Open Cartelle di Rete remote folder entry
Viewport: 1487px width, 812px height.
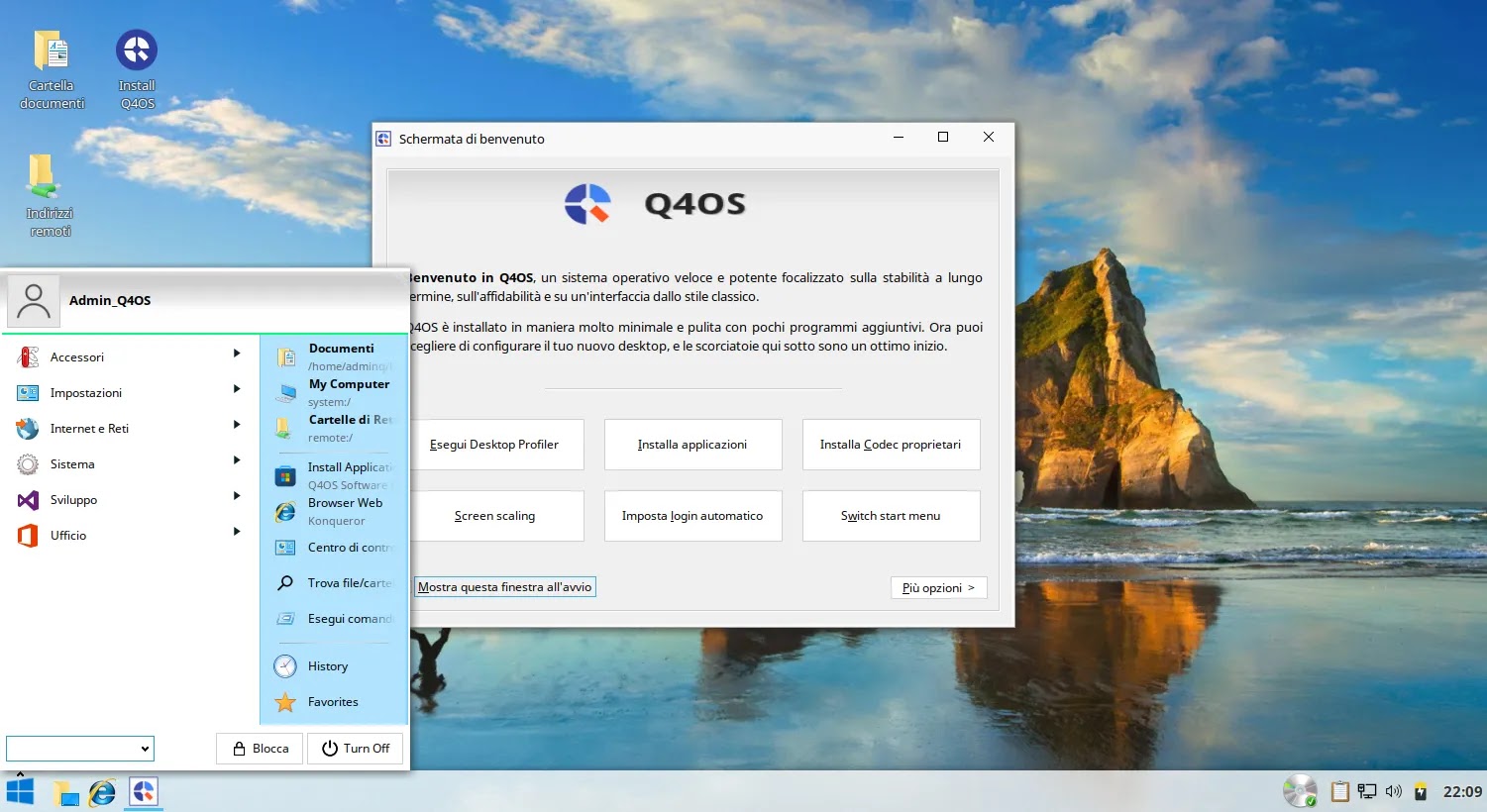[x=334, y=429]
